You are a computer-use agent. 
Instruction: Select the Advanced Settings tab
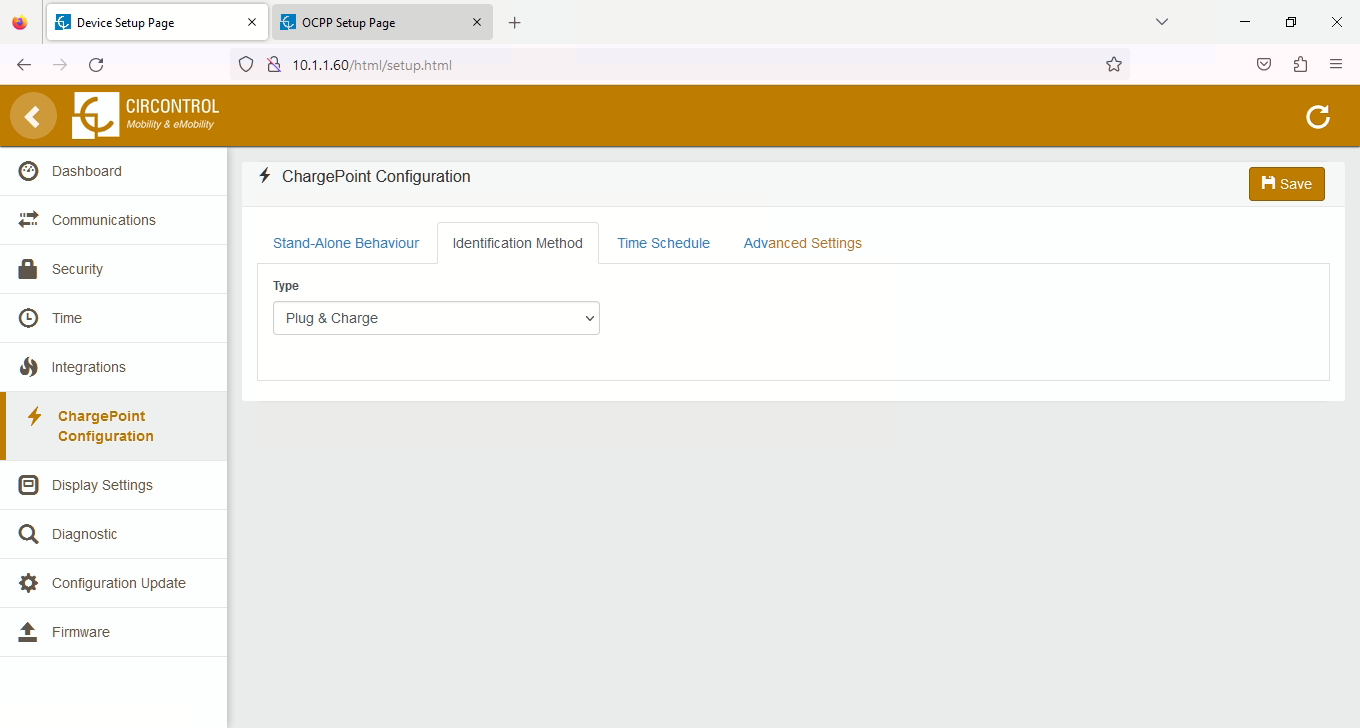[x=802, y=243]
